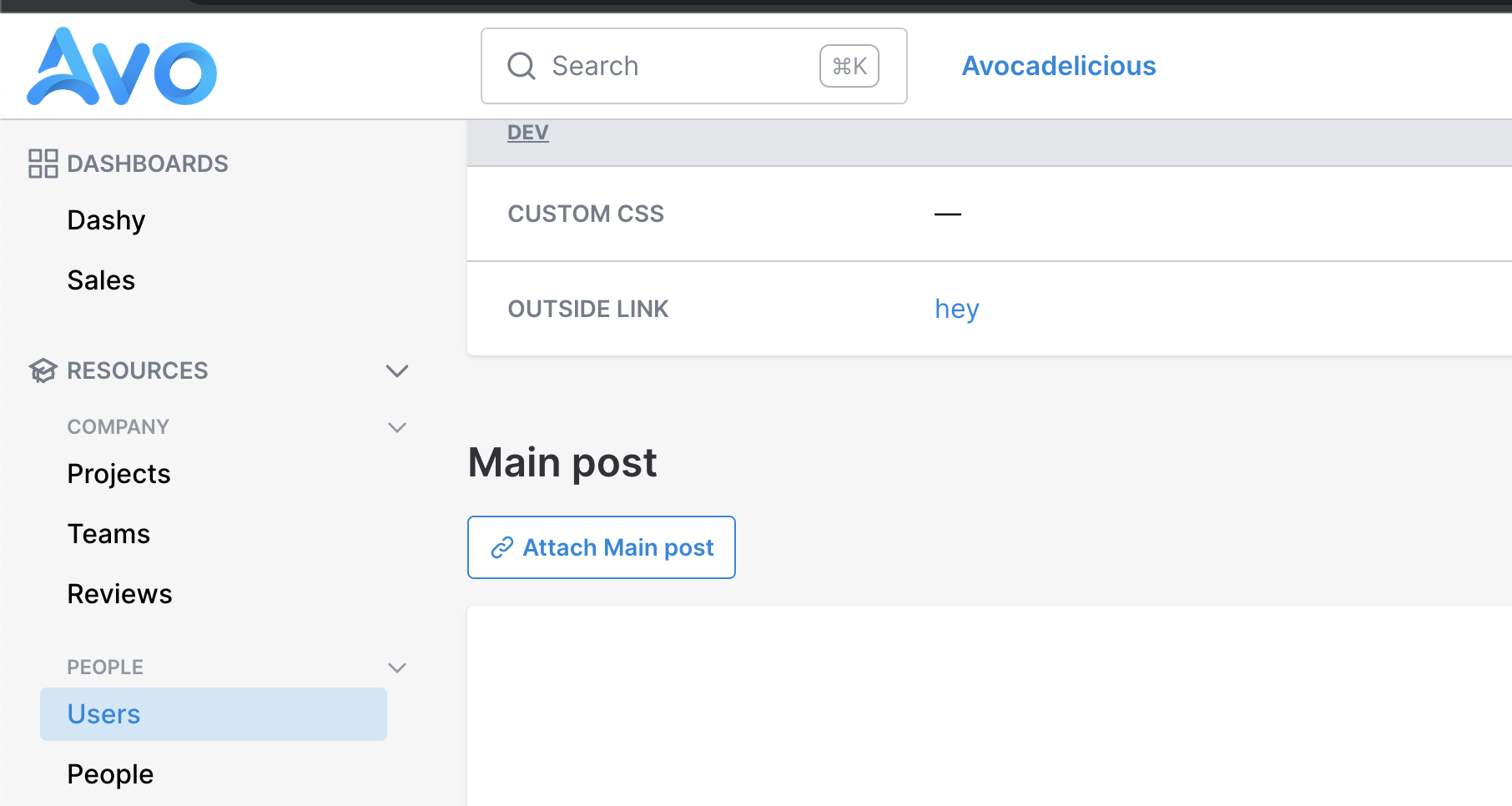1512x806 pixels.
Task: Go to Teams resource
Action: pyautogui.click(x=108, y=534)
